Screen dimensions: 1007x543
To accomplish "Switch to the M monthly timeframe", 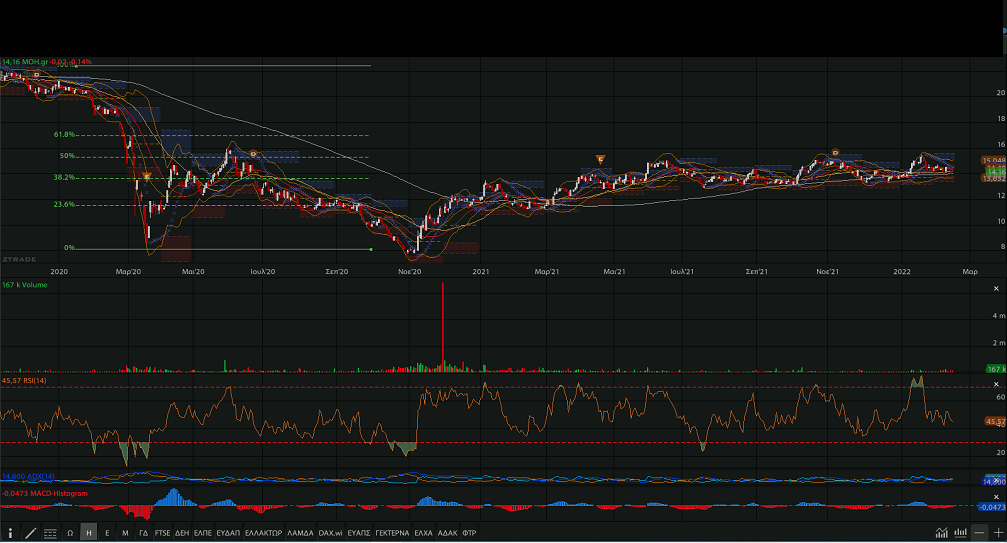I will click(x=125, y=533).
